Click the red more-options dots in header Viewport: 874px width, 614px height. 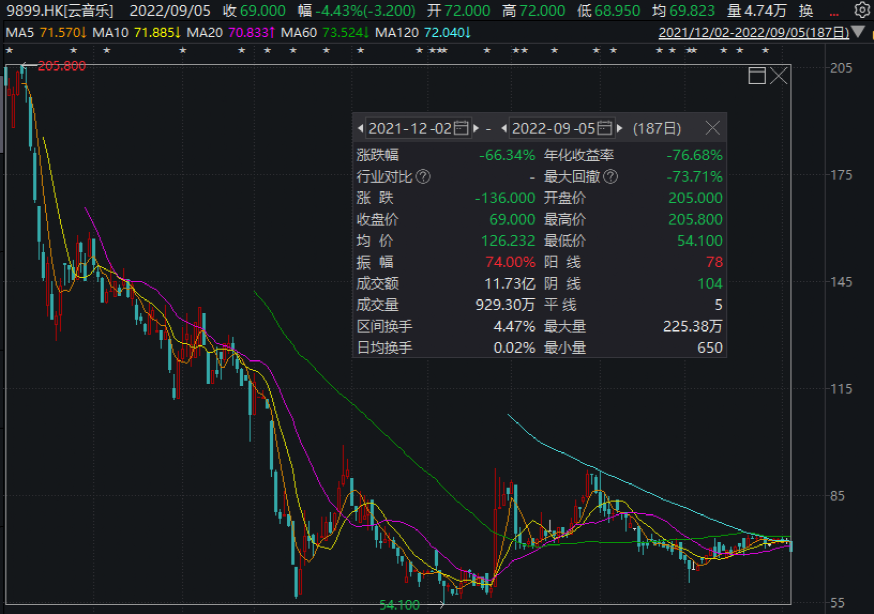click(834, 12)
